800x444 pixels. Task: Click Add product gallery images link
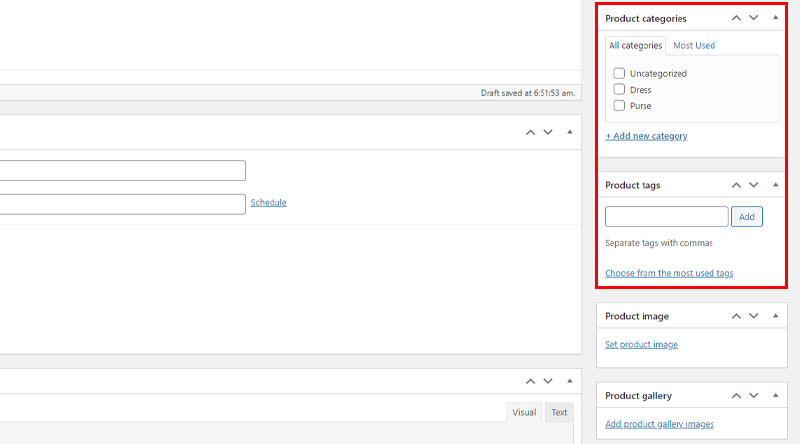point(659,424)
